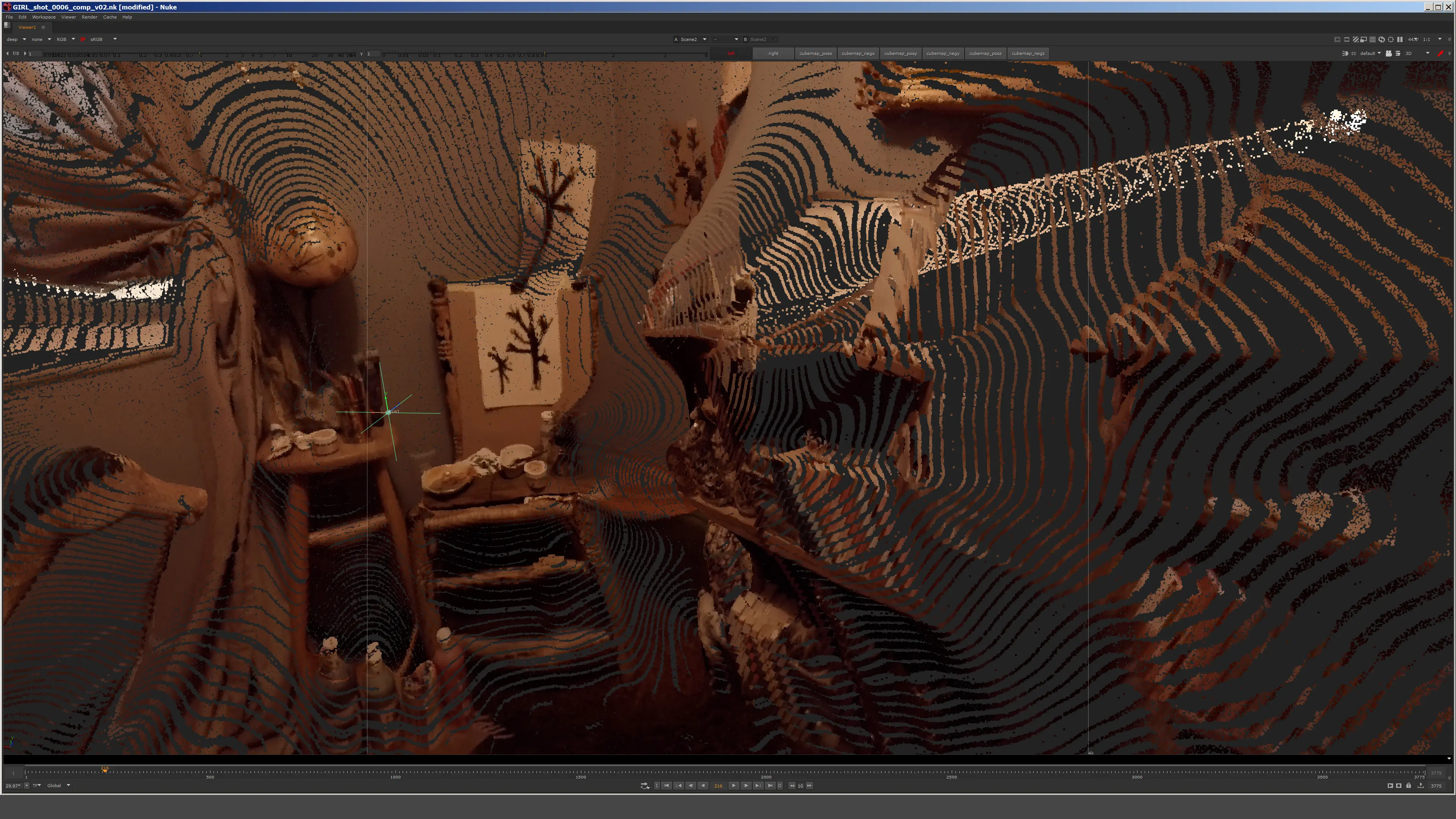Select the cubemap_negz view
The image size is (1456, 819).
(1028, 54)
